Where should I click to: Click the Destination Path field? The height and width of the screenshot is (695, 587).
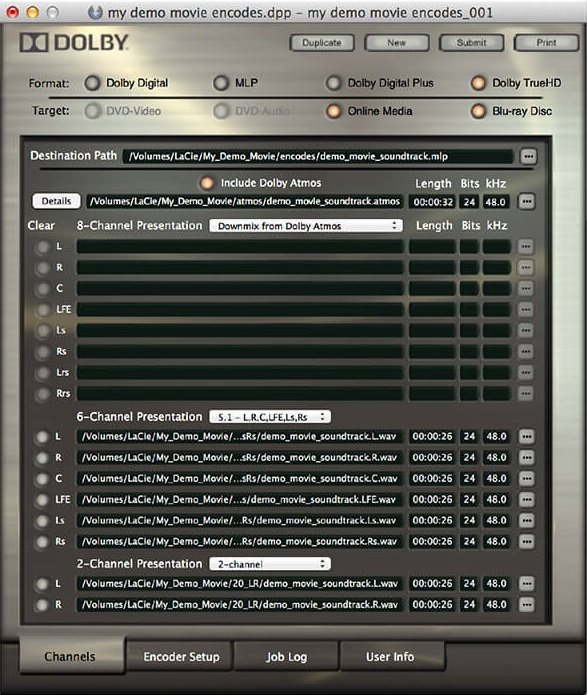[x=318, y=156]
